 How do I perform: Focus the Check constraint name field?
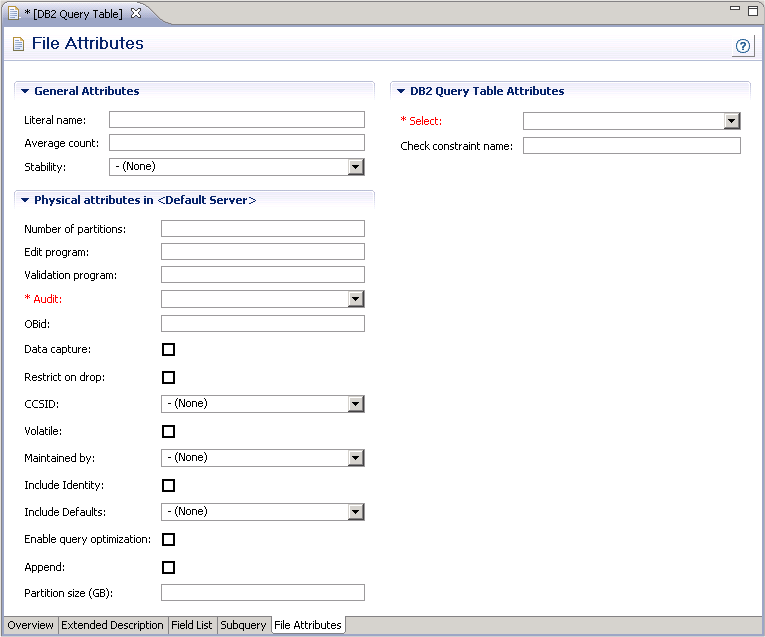[x=632, y=145]
